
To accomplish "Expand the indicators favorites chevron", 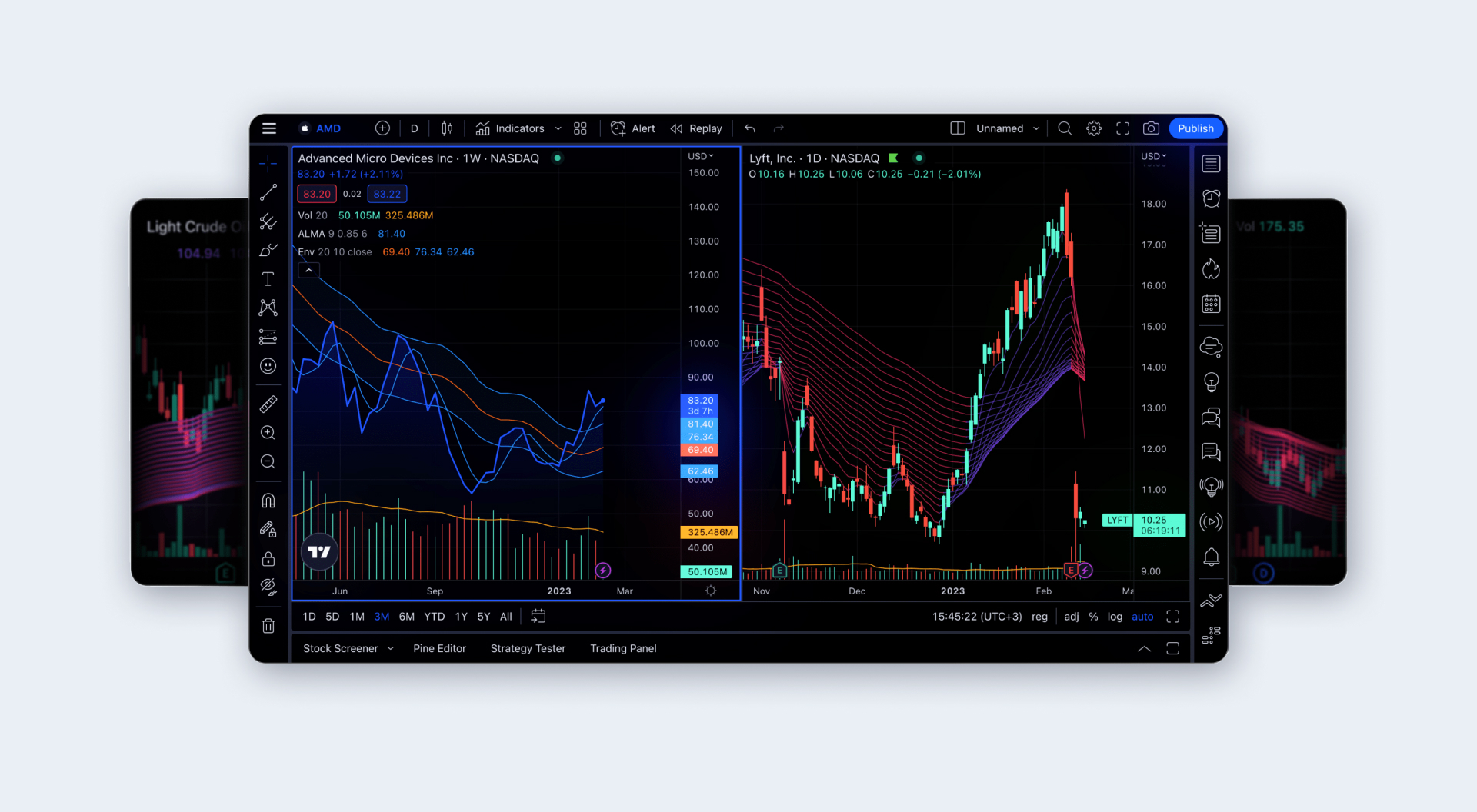I will [x=558, y=128].
